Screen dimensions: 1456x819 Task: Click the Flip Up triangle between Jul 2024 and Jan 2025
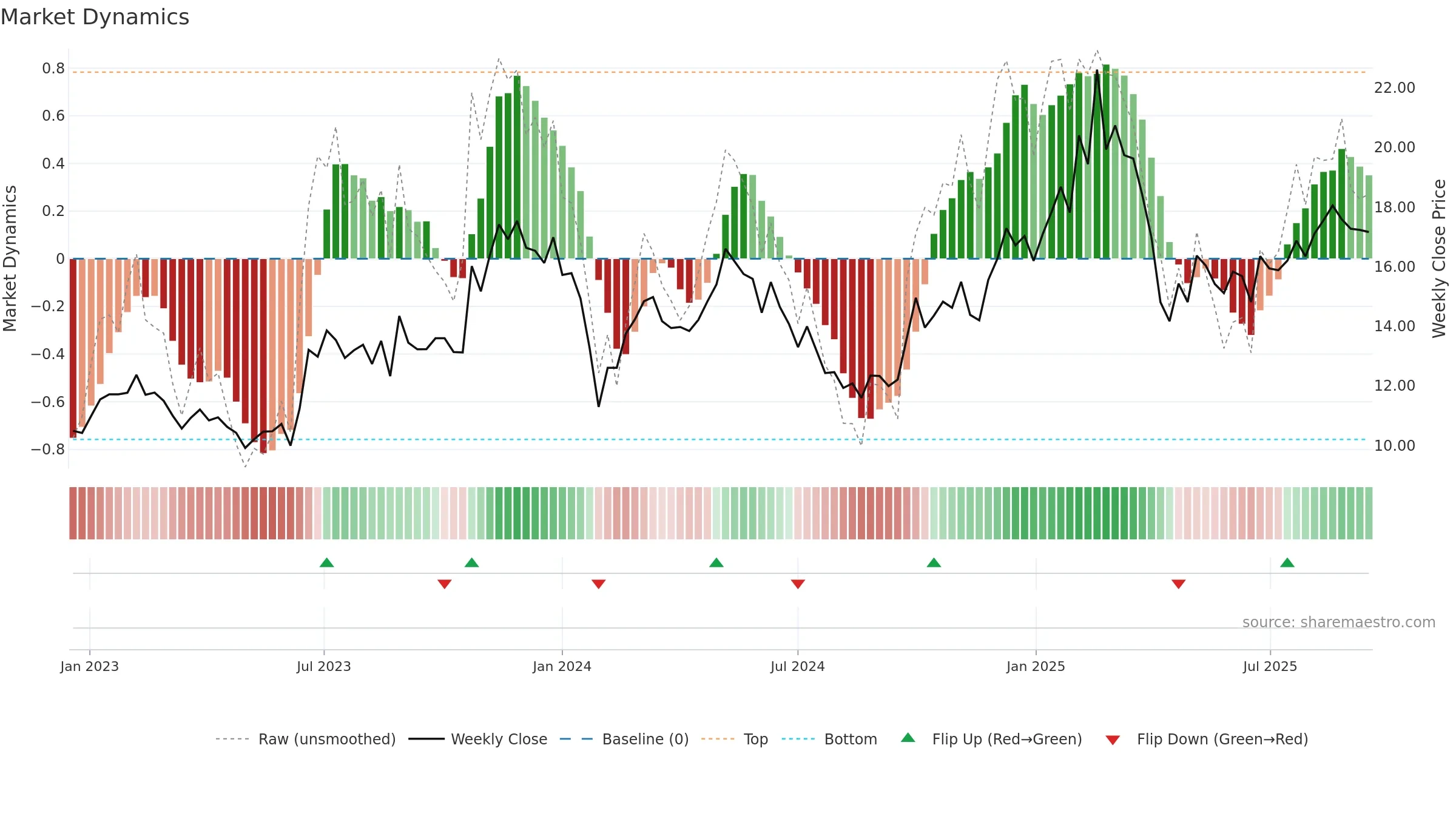point(934,563)
